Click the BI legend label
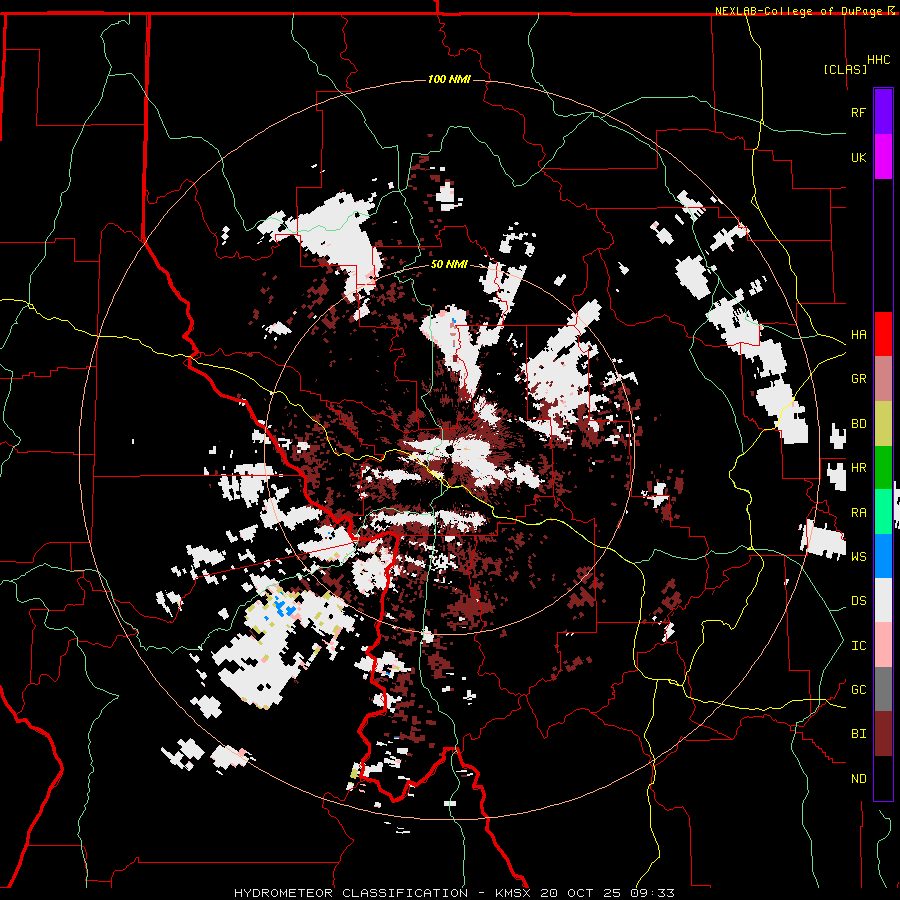 pos(858,734)
